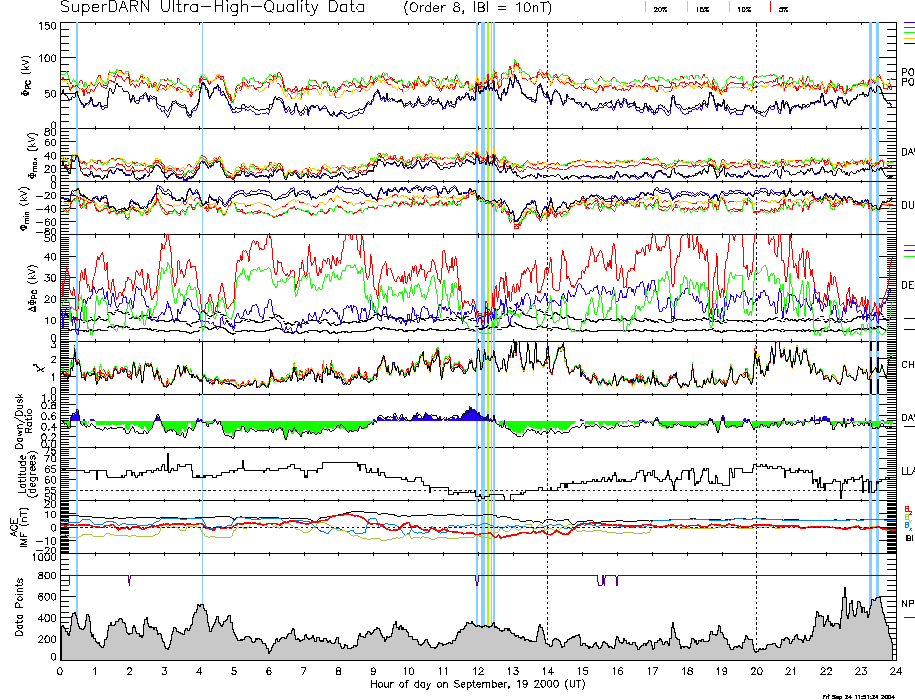Click the red square marker in Φmin panel
The width and height of the screenshot is (915, 700).
[x=516, y=227]
